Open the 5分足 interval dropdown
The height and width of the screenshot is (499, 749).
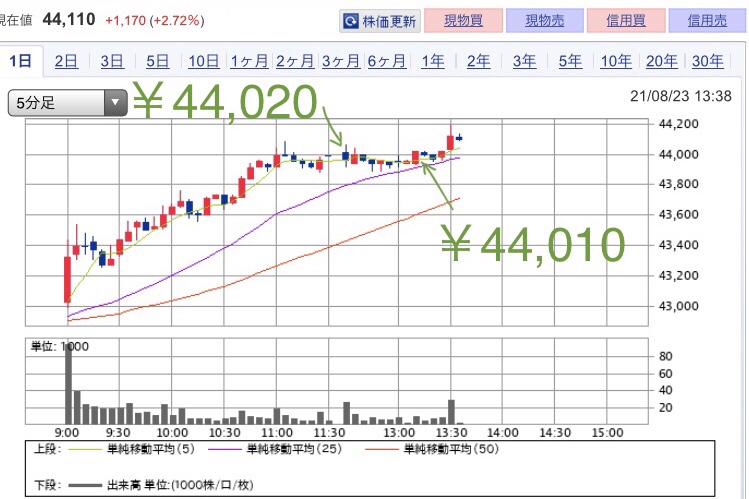click(68, 102)
